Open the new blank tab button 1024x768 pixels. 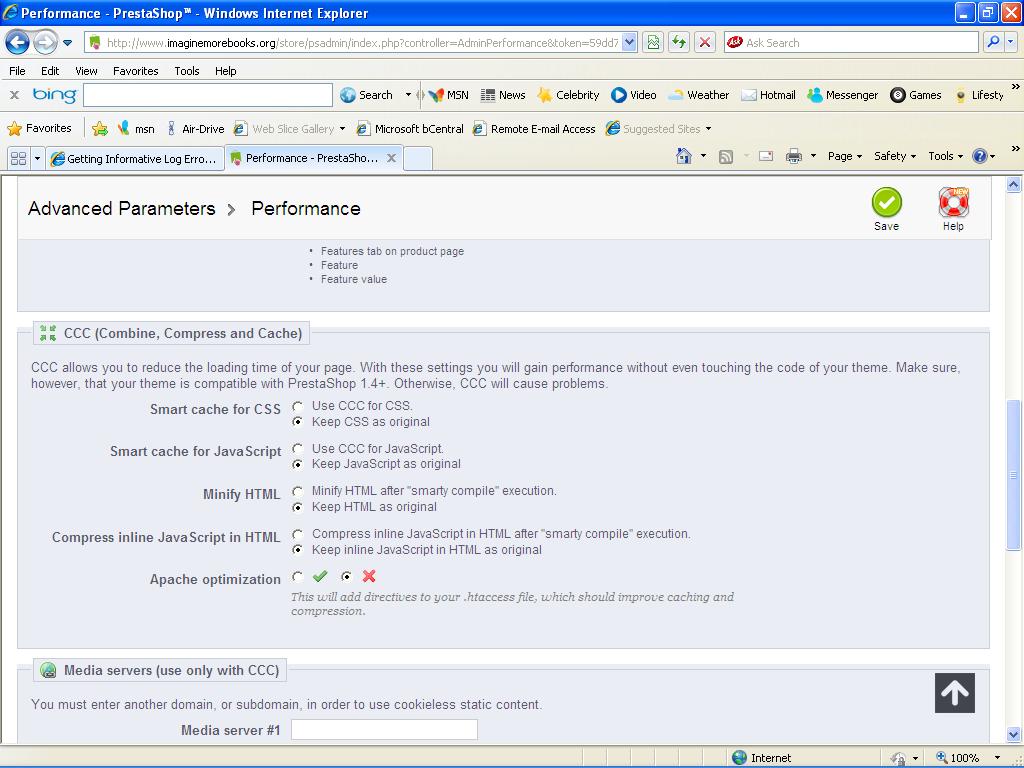click(x=418, y=159)
